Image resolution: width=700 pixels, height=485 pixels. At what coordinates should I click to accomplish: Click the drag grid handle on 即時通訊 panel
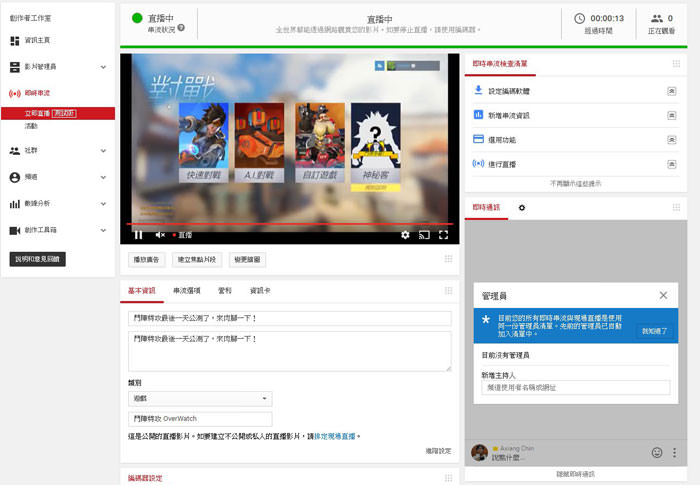tap(676, 207)
